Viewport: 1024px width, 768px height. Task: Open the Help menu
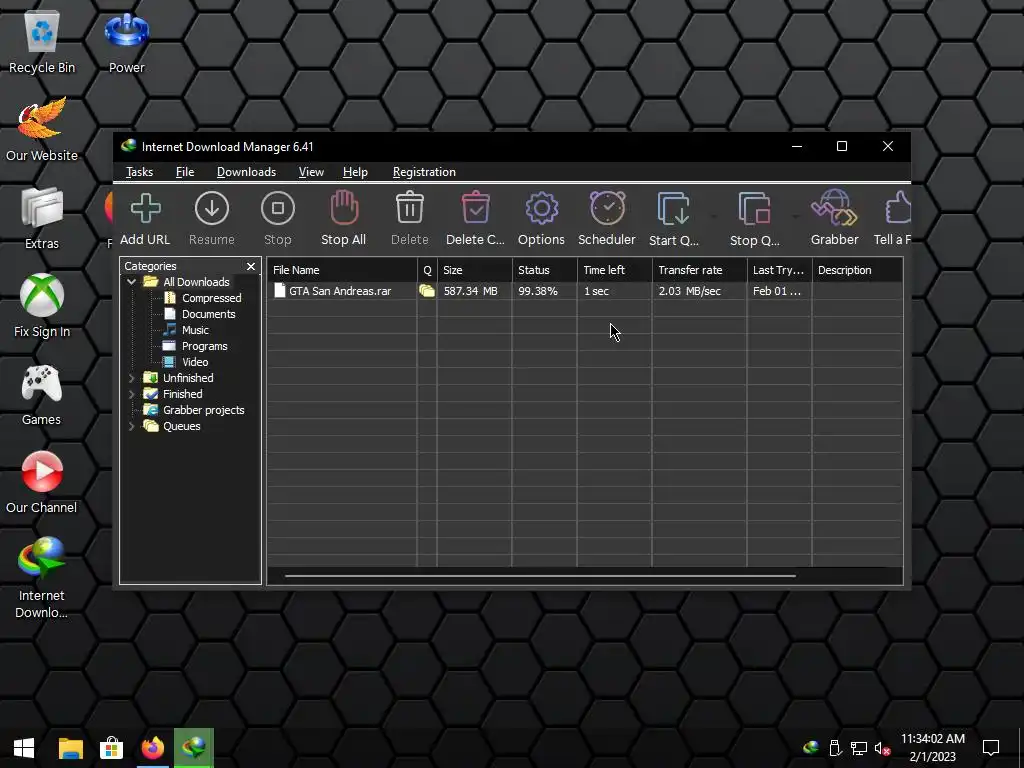(x=355, y=172)
